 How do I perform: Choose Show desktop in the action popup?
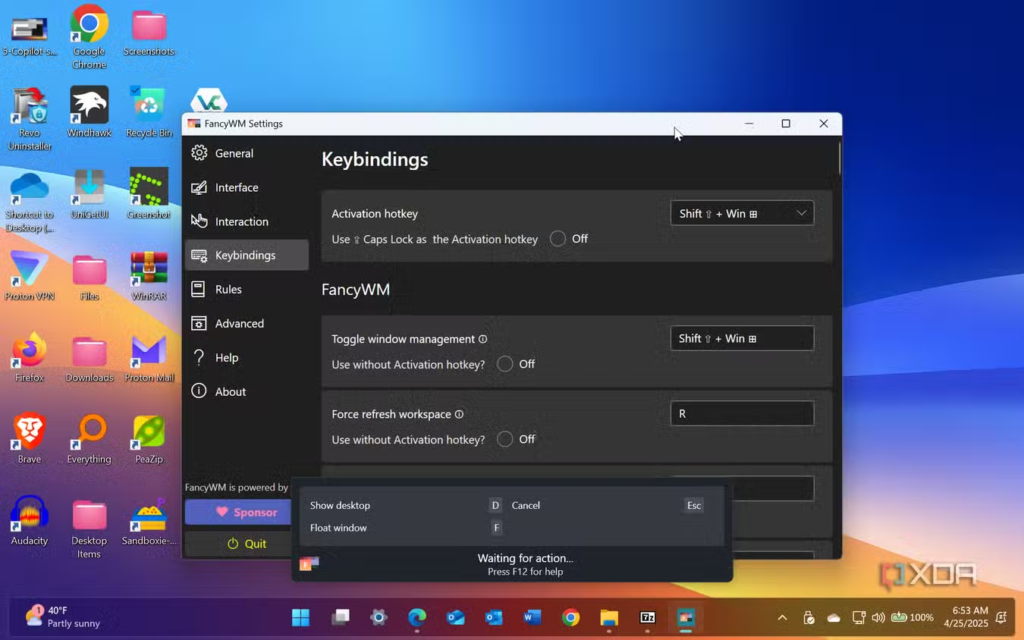point(340,505)
